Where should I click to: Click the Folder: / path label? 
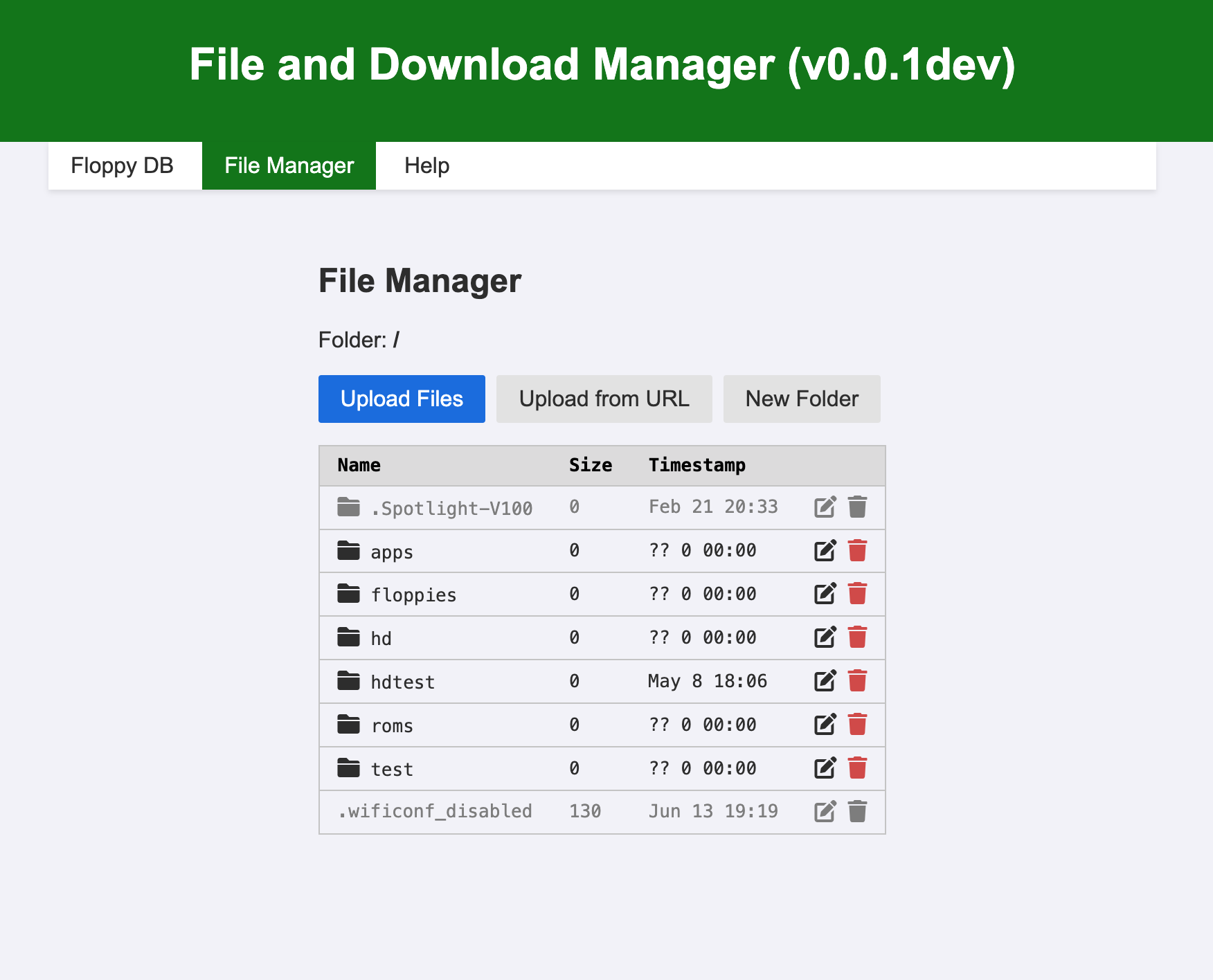[359, 340]
